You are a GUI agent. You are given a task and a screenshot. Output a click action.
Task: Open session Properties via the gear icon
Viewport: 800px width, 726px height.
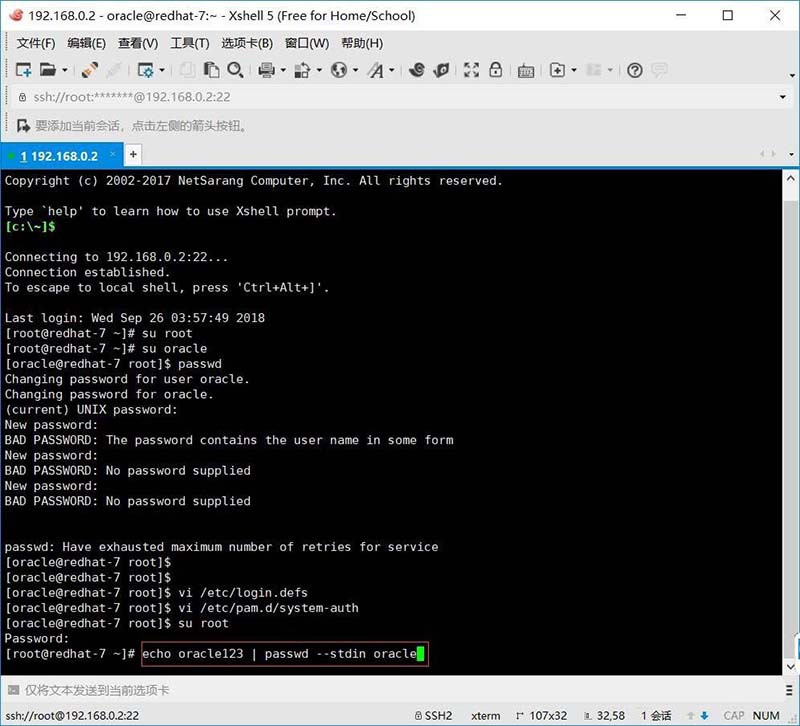pos(147,70)
